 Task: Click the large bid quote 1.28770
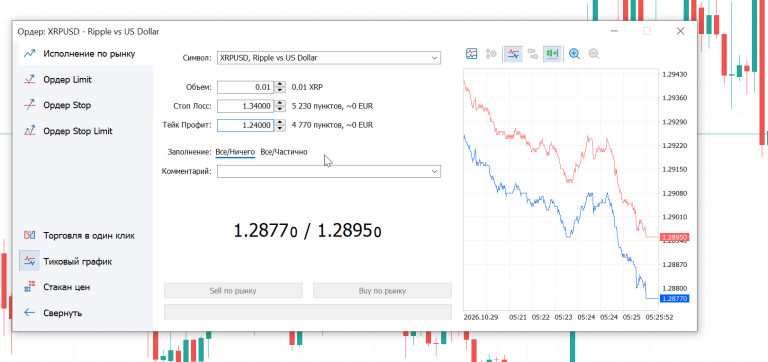point(265,230)
